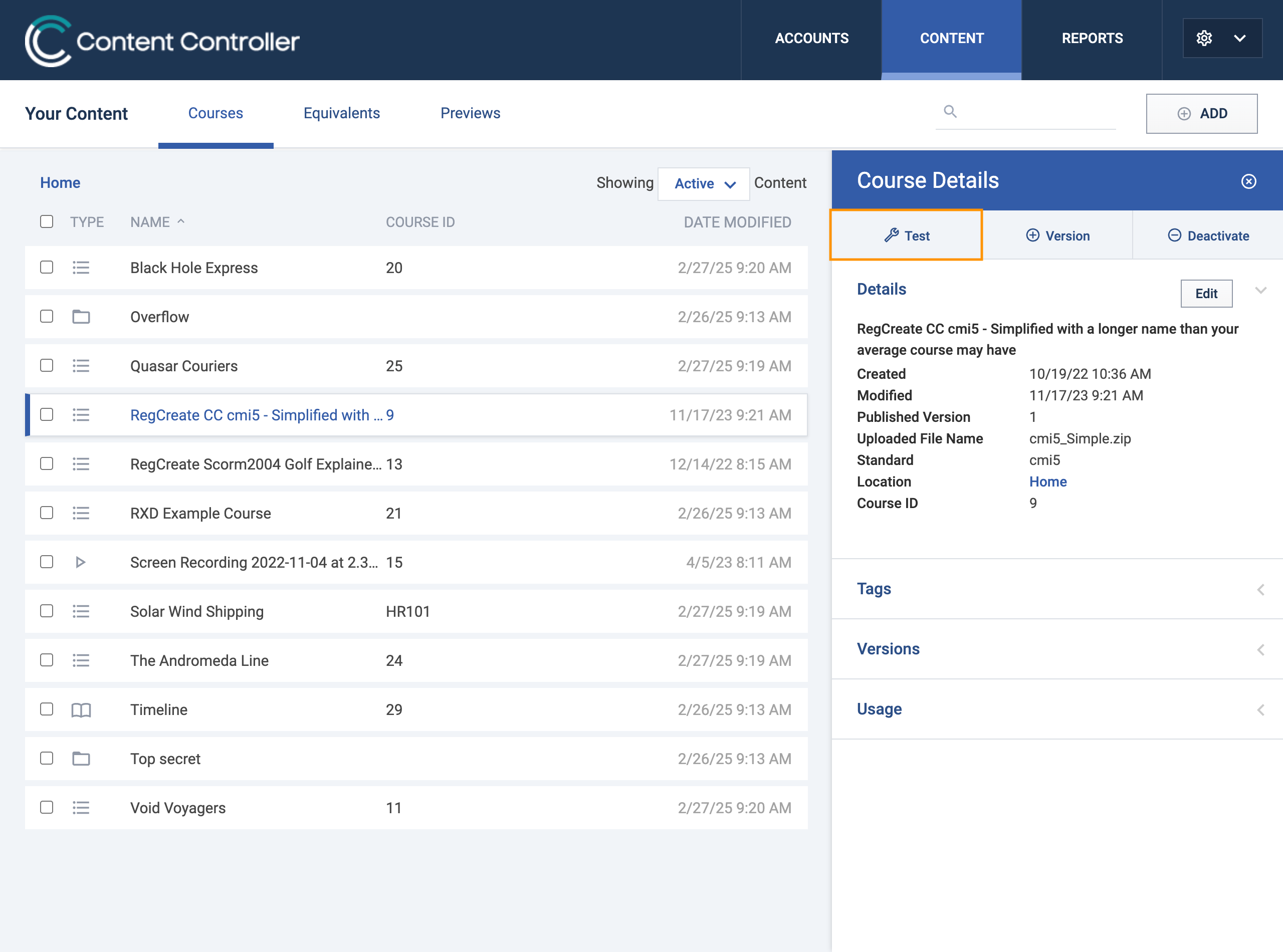Click the Overflow folder icon
Viewport: 1283px width, 952px height.
81,316
